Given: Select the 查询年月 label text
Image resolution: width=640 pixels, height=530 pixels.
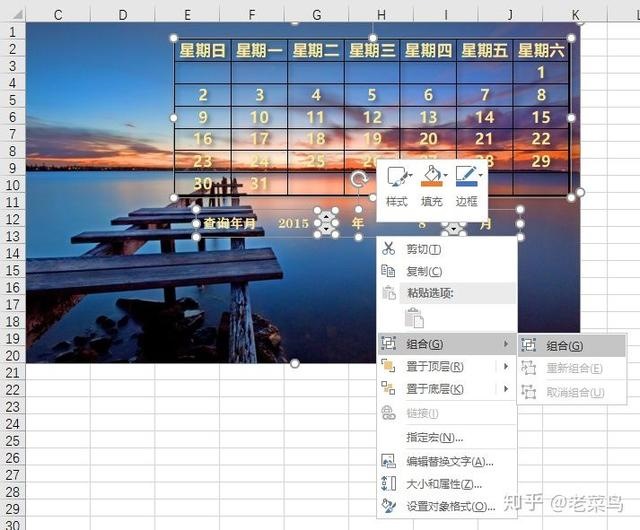Looking at the screenshot, I should coord(230,223).
